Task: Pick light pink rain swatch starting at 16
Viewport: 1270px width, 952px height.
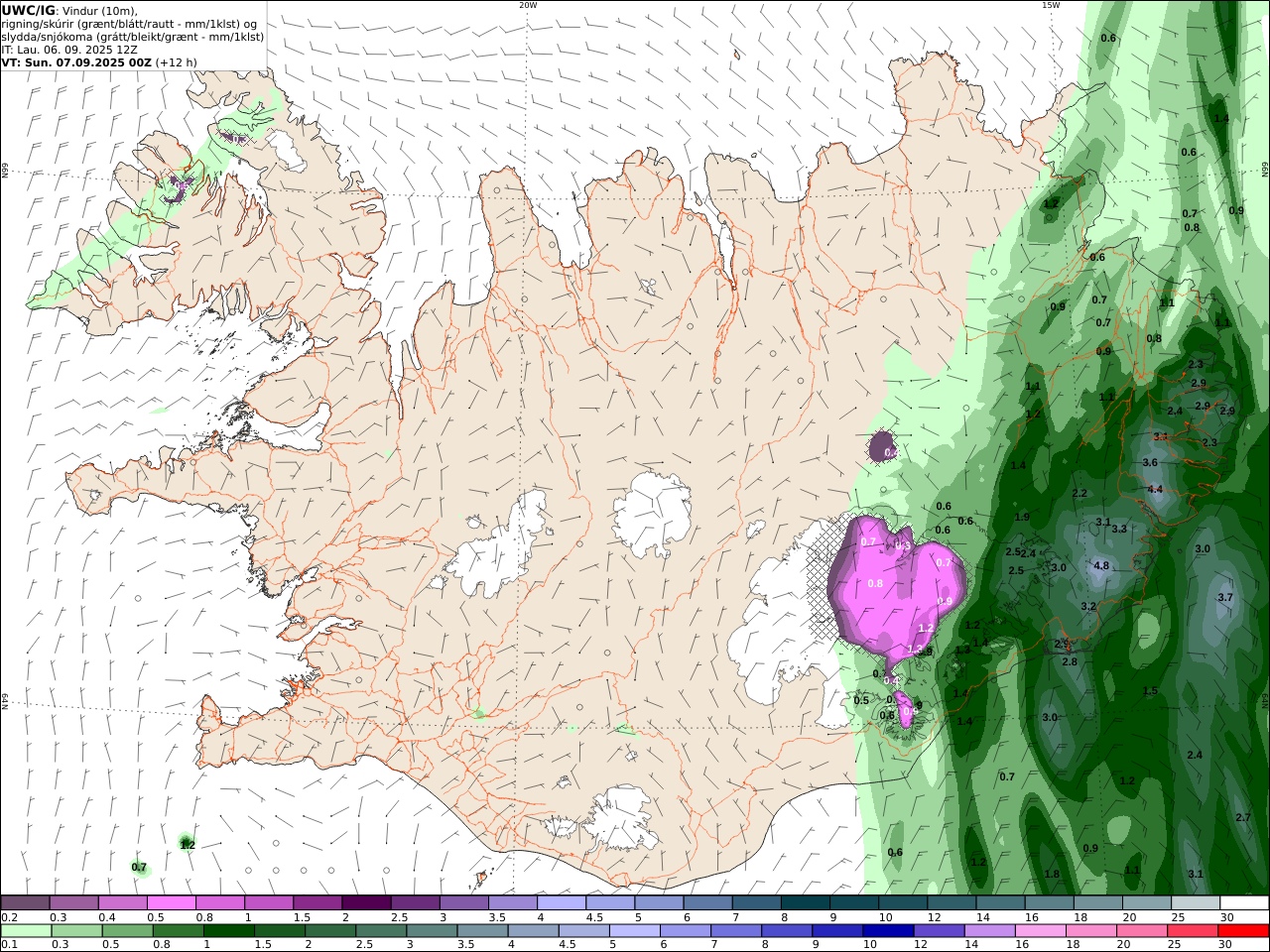Action: (x=1041, y=931)
